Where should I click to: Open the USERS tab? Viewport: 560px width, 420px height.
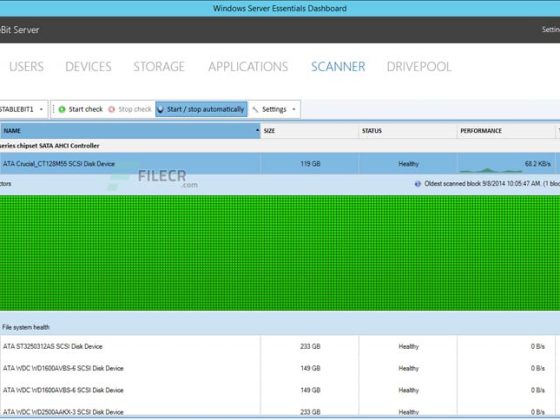click(26, 66)
